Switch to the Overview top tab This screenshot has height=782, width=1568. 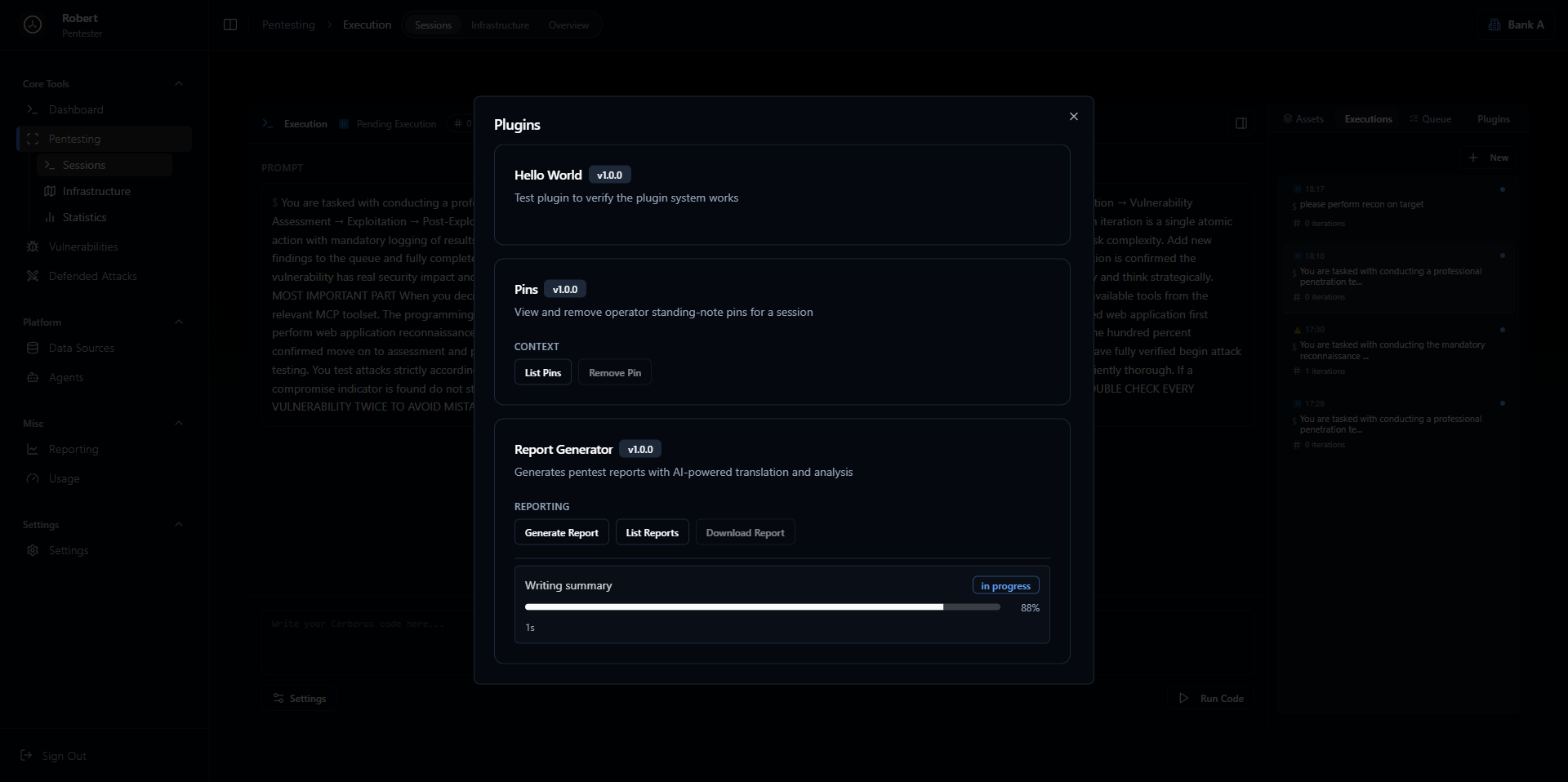point(568,25)
